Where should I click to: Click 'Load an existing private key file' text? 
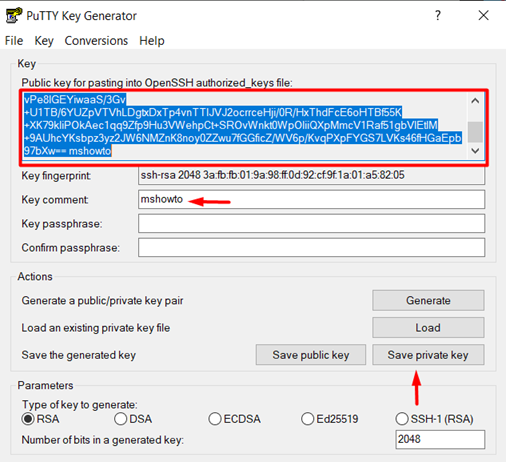point(96,328)
